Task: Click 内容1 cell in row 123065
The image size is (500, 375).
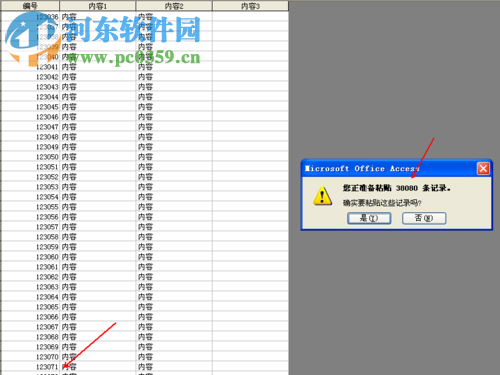Action: click(x=98, y=307)
